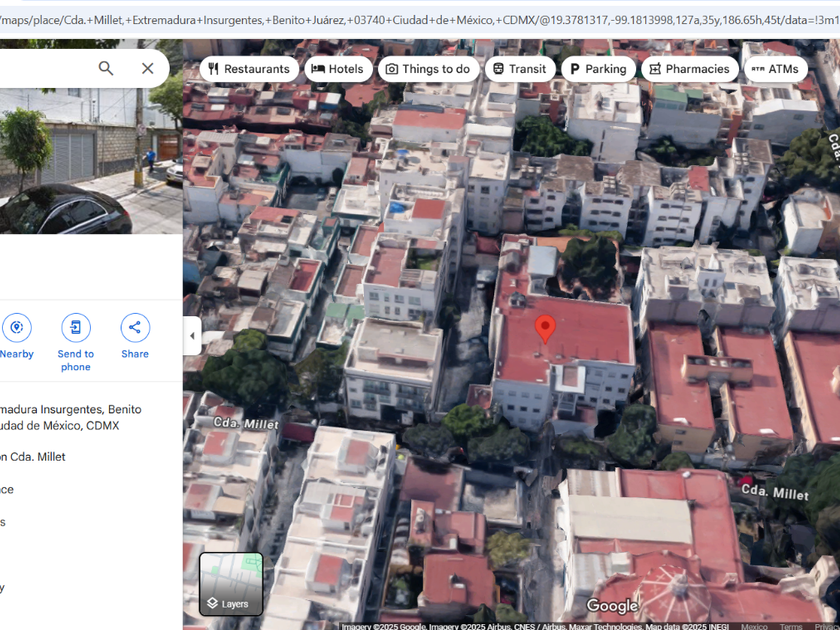Select the Transit category chip
Screen dimensions: 840x630
click(x=519, y=69)
